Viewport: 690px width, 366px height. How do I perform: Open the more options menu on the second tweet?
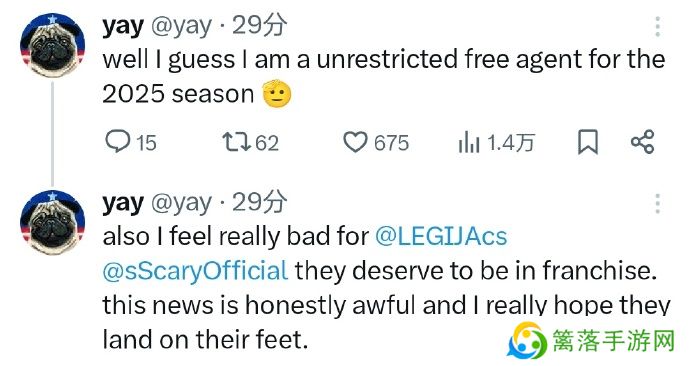coord(657,204)
